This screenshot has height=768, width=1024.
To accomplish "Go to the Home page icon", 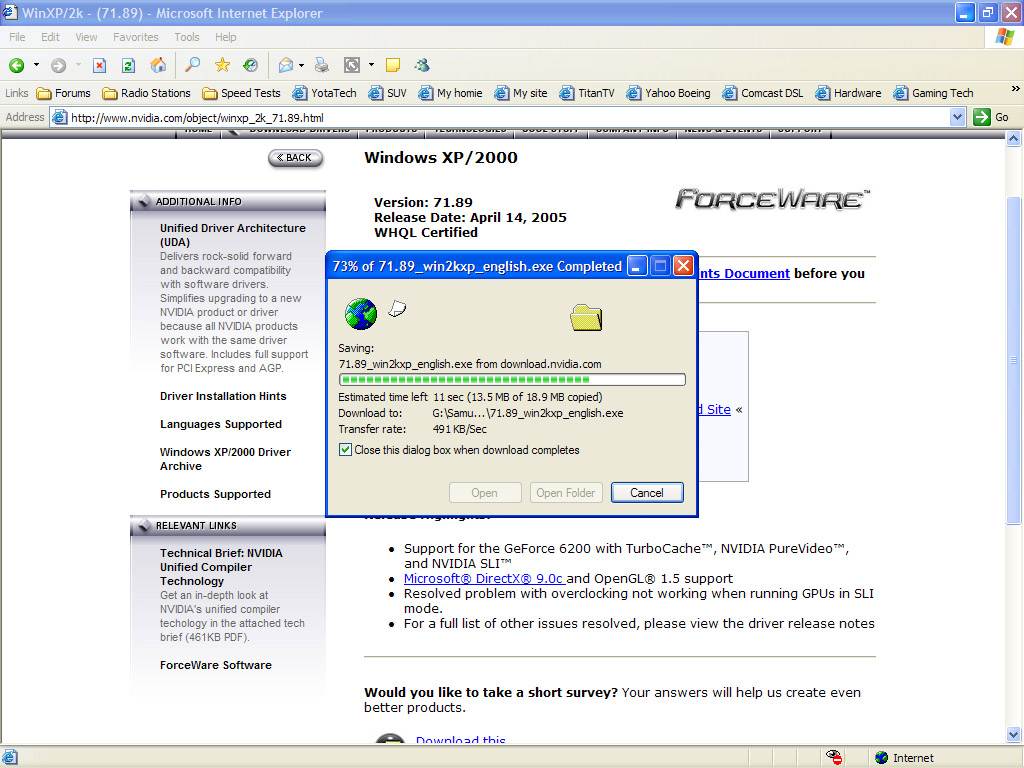I will click(158, 65).
